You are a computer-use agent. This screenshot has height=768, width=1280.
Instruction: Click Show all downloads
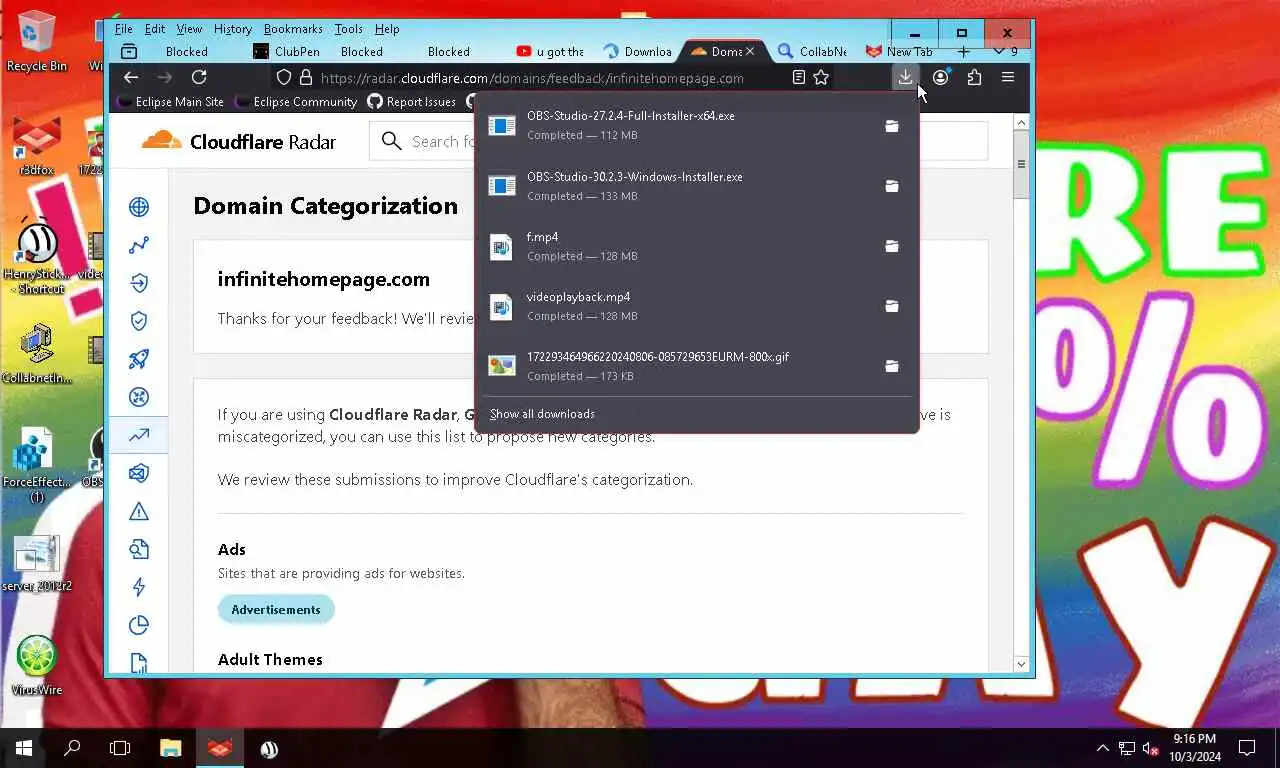tap(542, 414)
